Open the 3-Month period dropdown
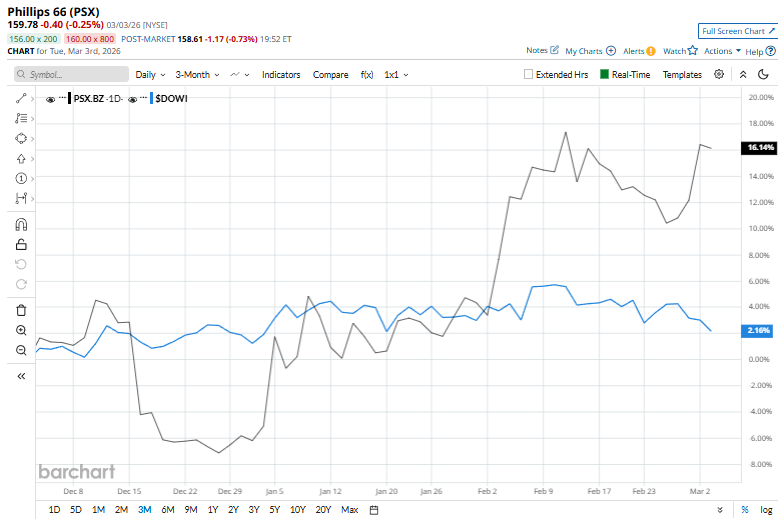Viewport: 778px width, 522px height. click(197, 75)
